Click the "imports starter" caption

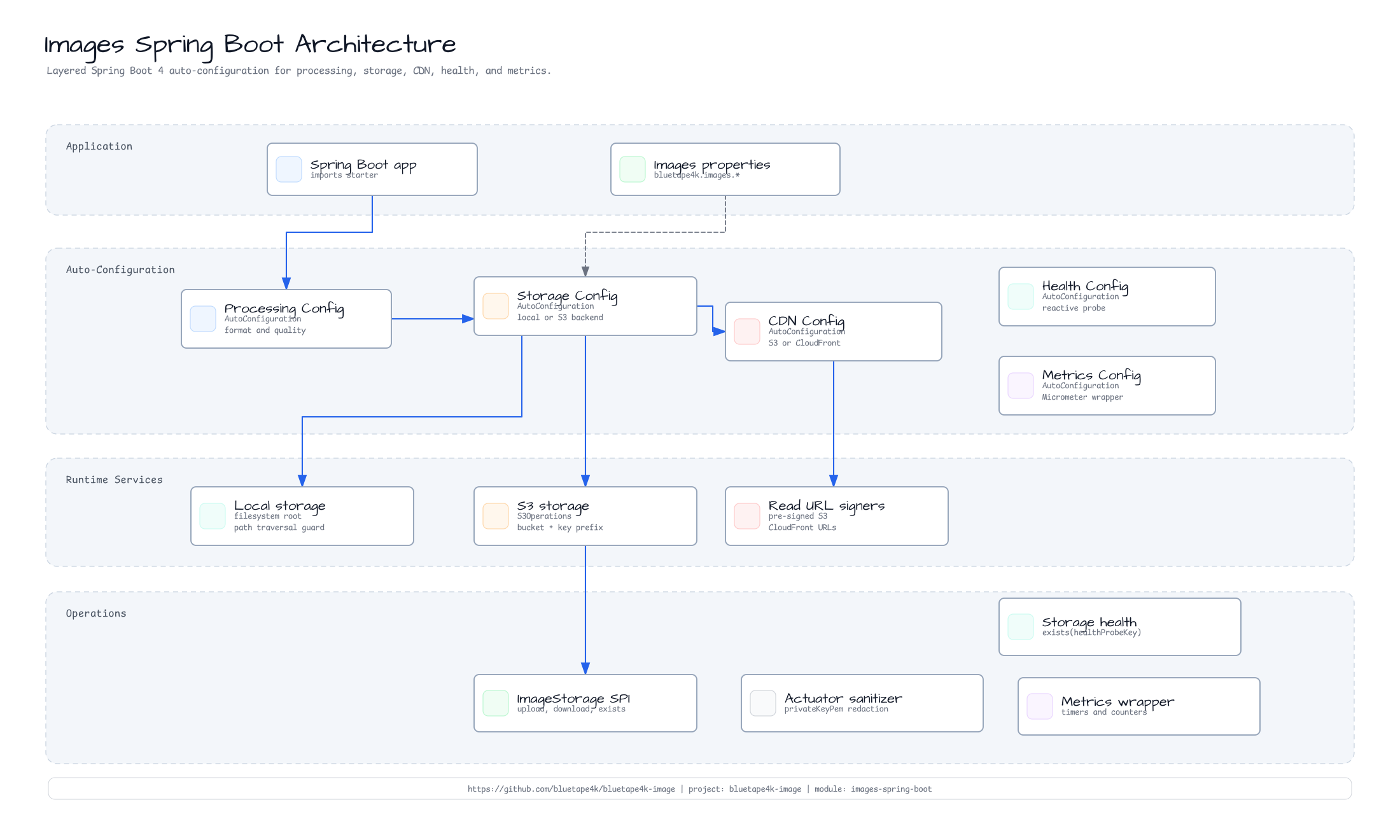(x=344, y=175)
